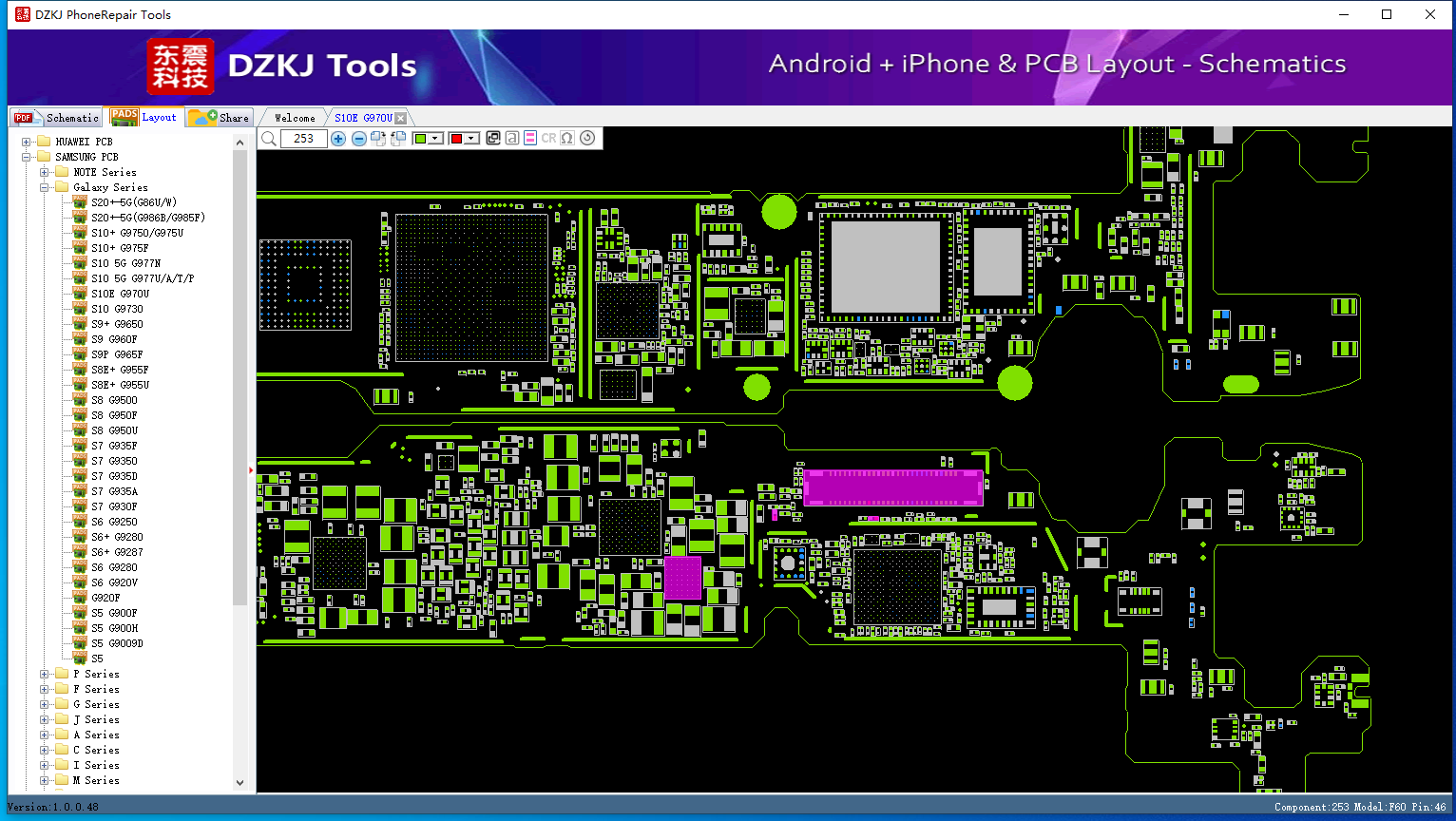Expand the G Series folder

[45, 704]
